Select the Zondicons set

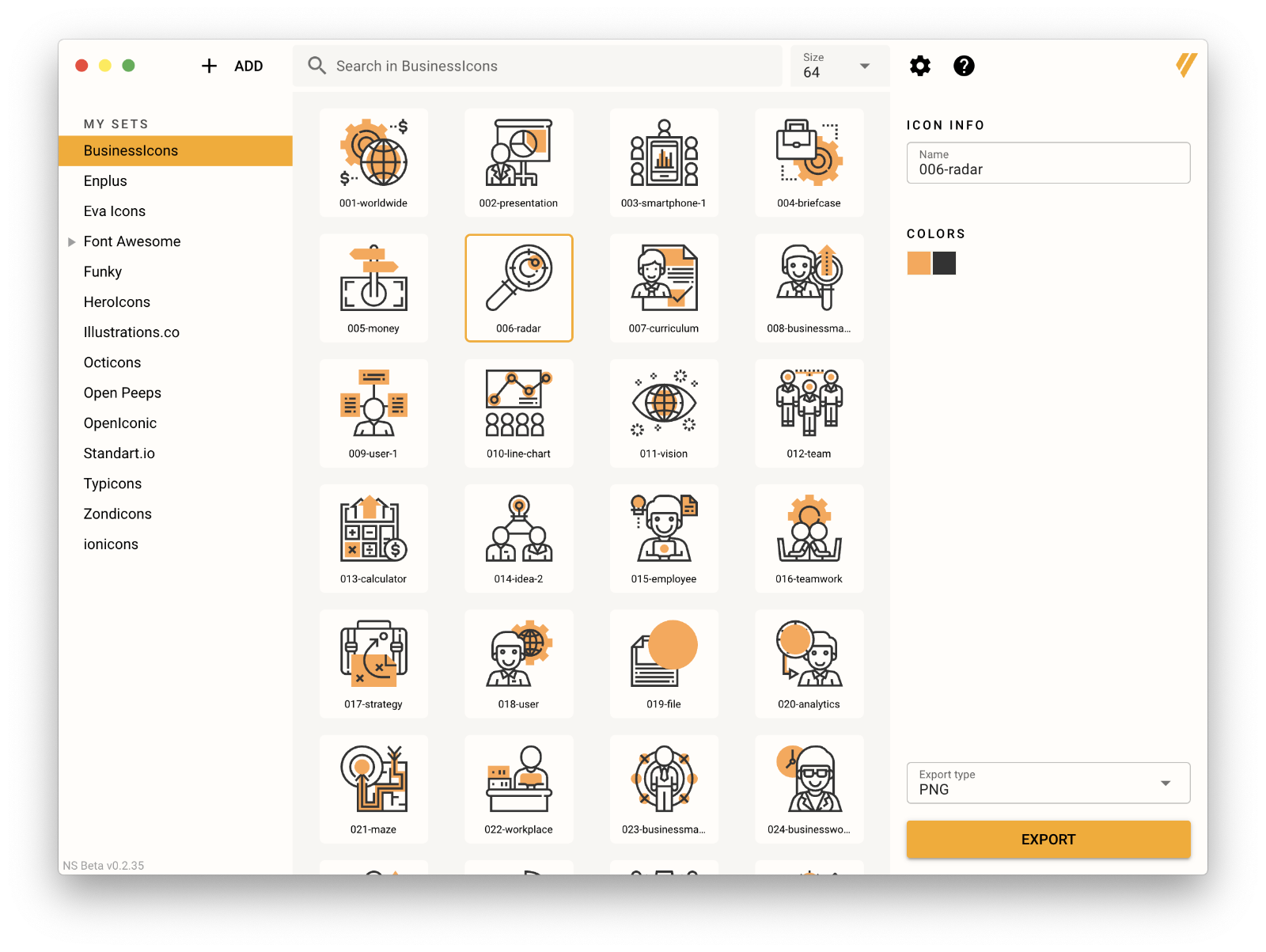(x=117, y=514)
